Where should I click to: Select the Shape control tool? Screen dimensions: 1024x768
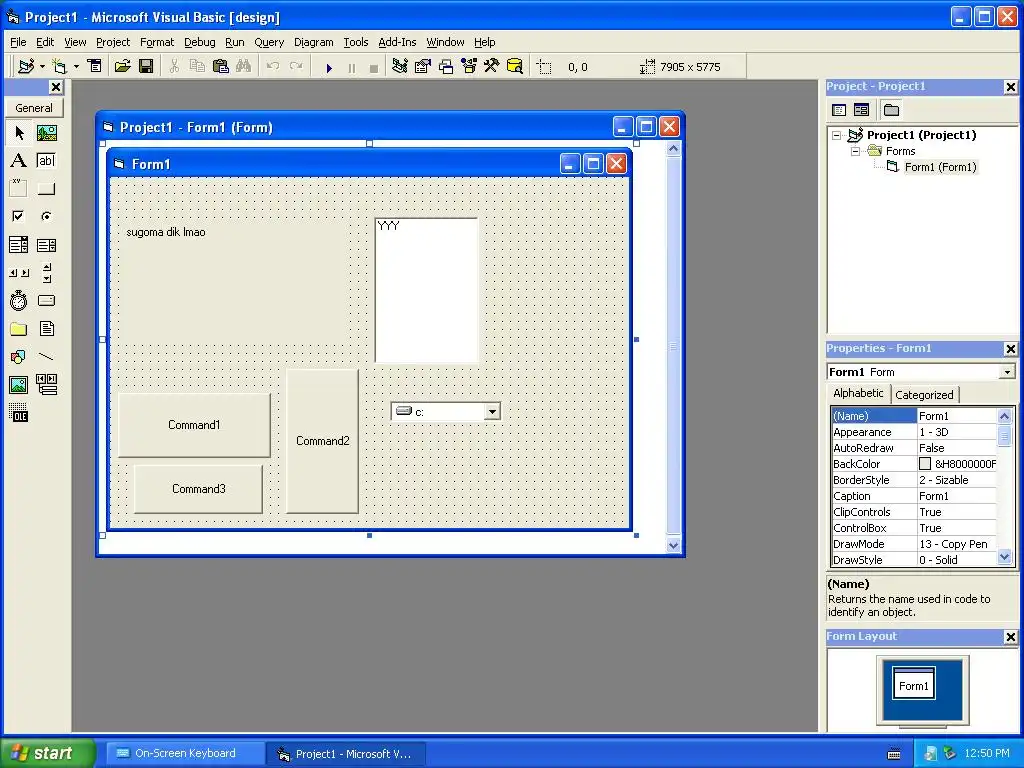tap(19, 357)
